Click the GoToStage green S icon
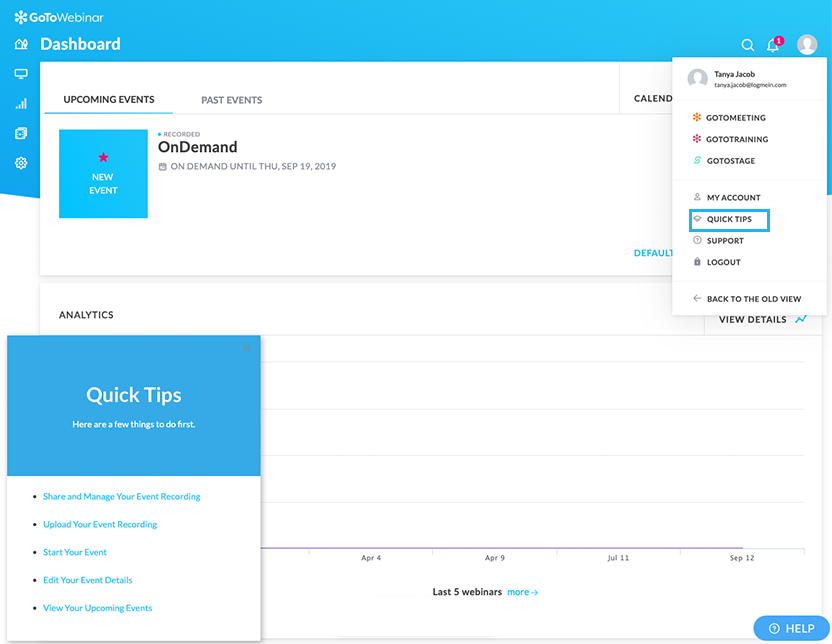832x644 pixels. pyautogui.click(x=697, y=160)
